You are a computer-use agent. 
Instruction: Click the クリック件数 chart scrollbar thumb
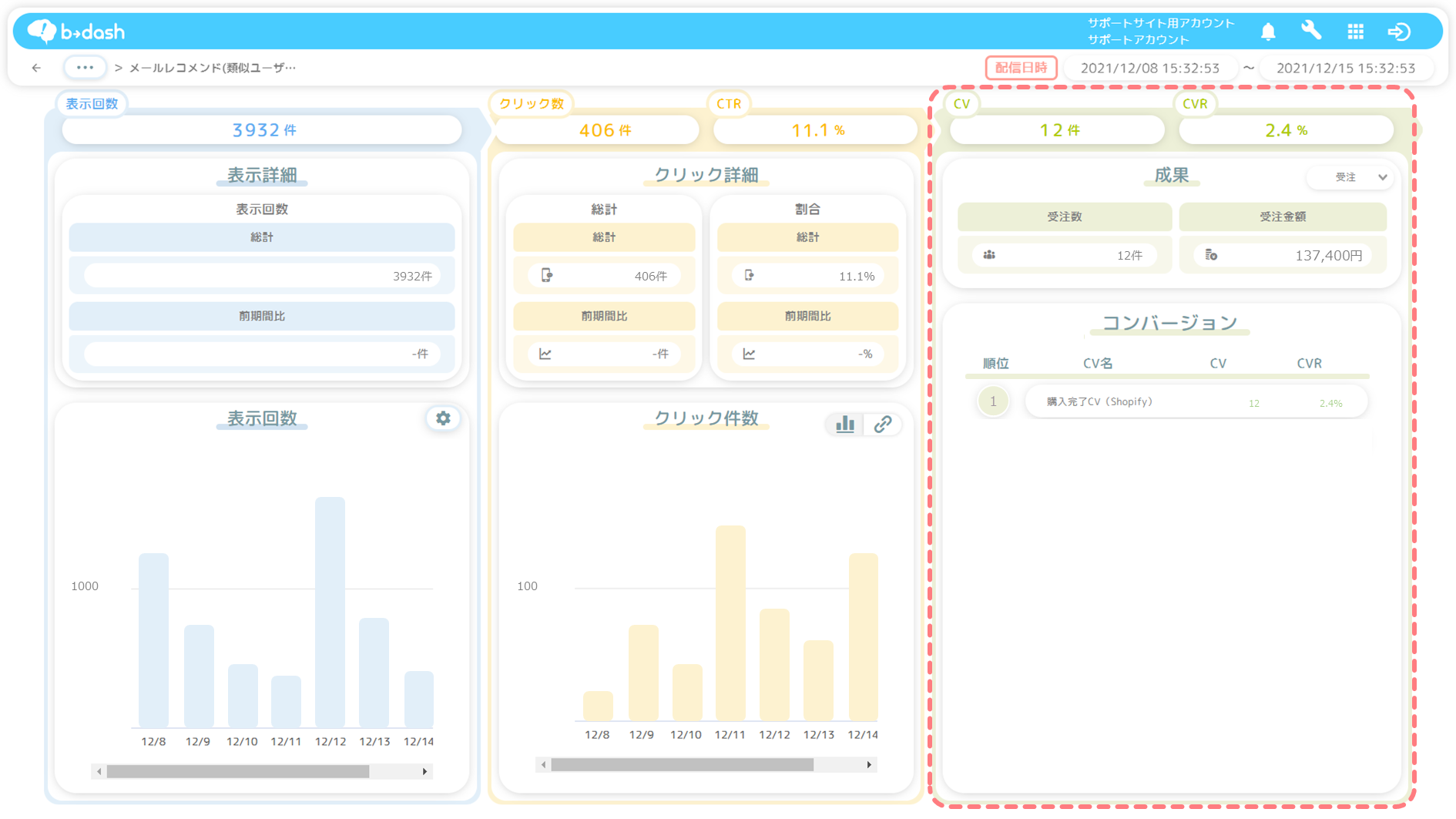682,764
